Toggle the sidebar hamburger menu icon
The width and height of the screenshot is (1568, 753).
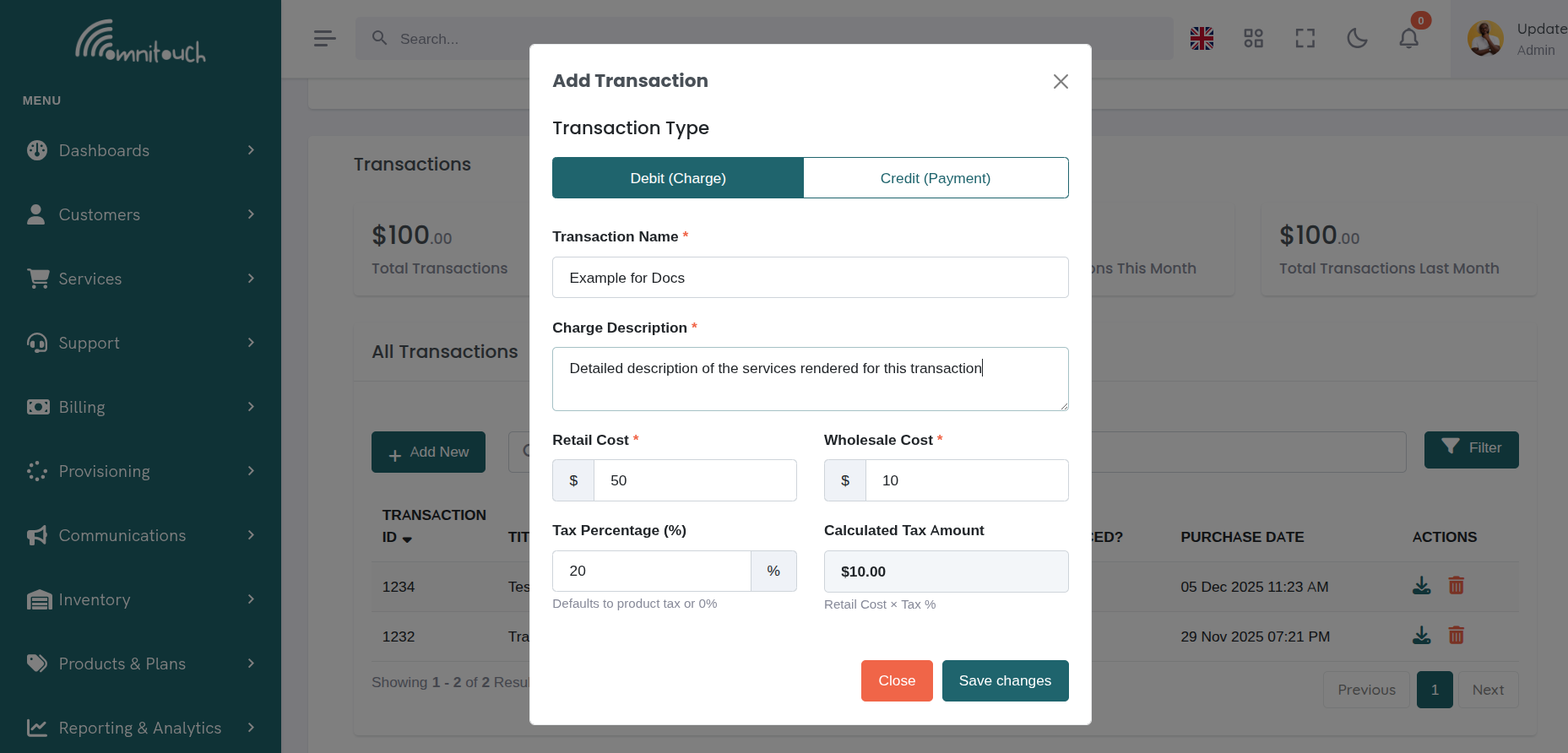tap(324, 38)
